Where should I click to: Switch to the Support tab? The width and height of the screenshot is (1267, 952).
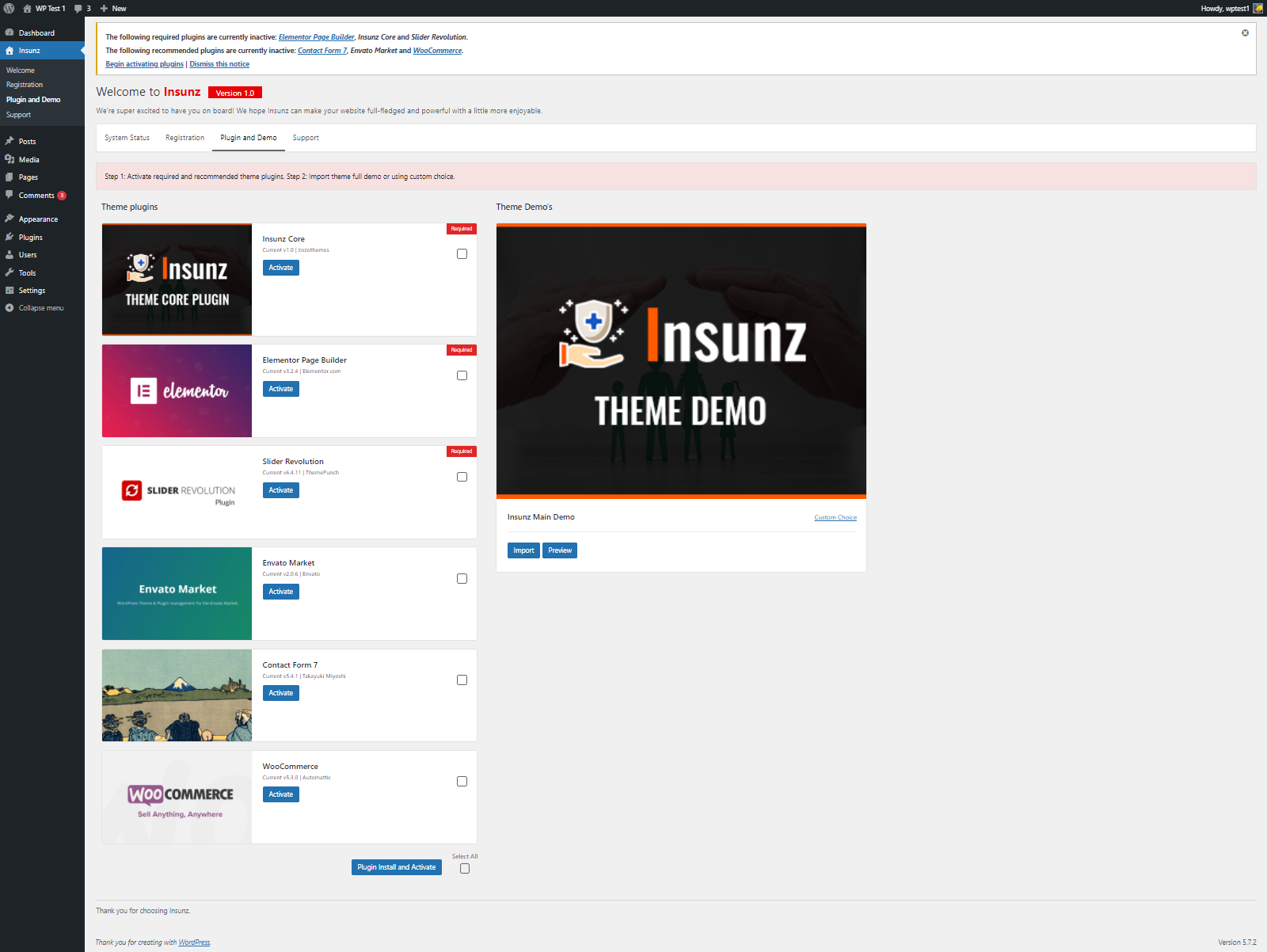pyautogui.click(x=306, y=138)
